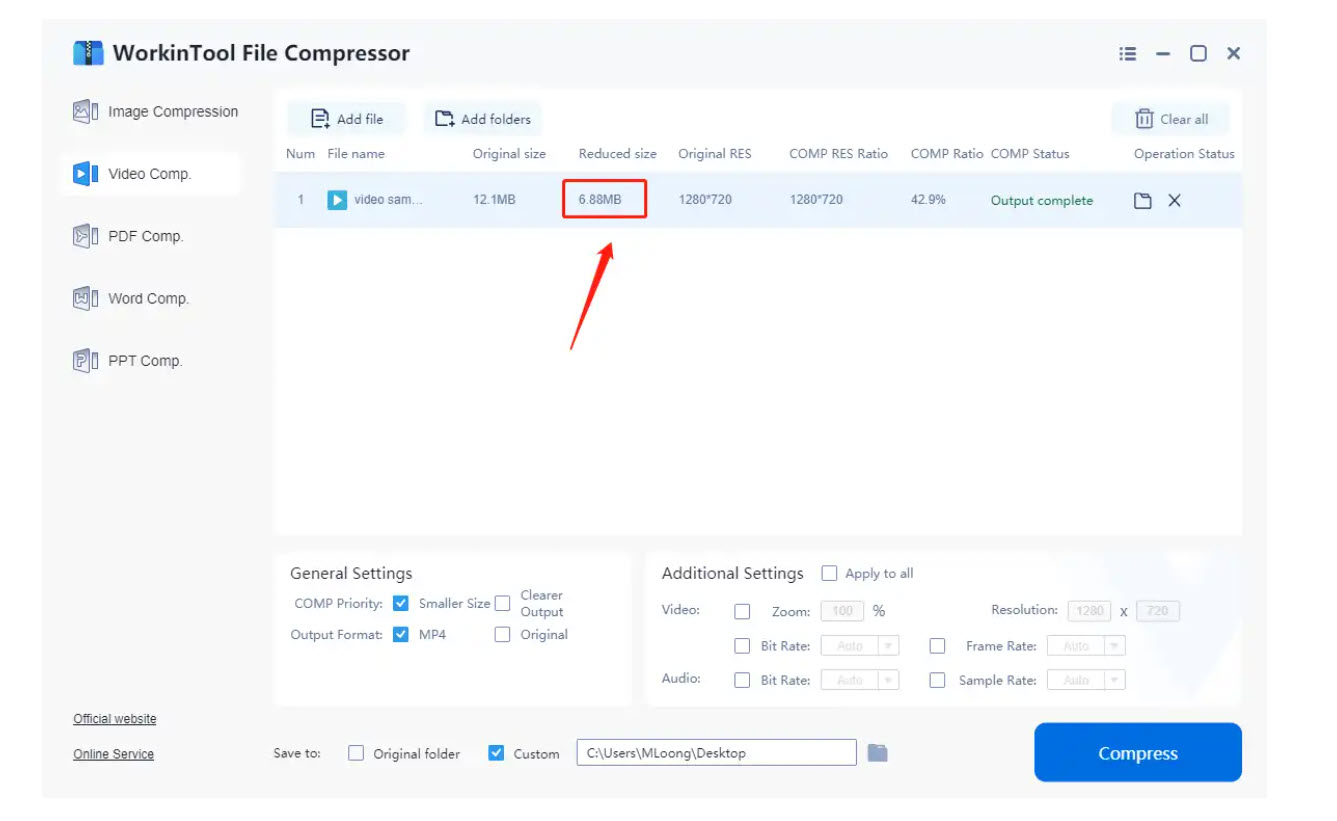The width and height of the screenshot is (1337, 821).
Task: Click the Zoom percentage field
Action: click(x=843, y=611)
